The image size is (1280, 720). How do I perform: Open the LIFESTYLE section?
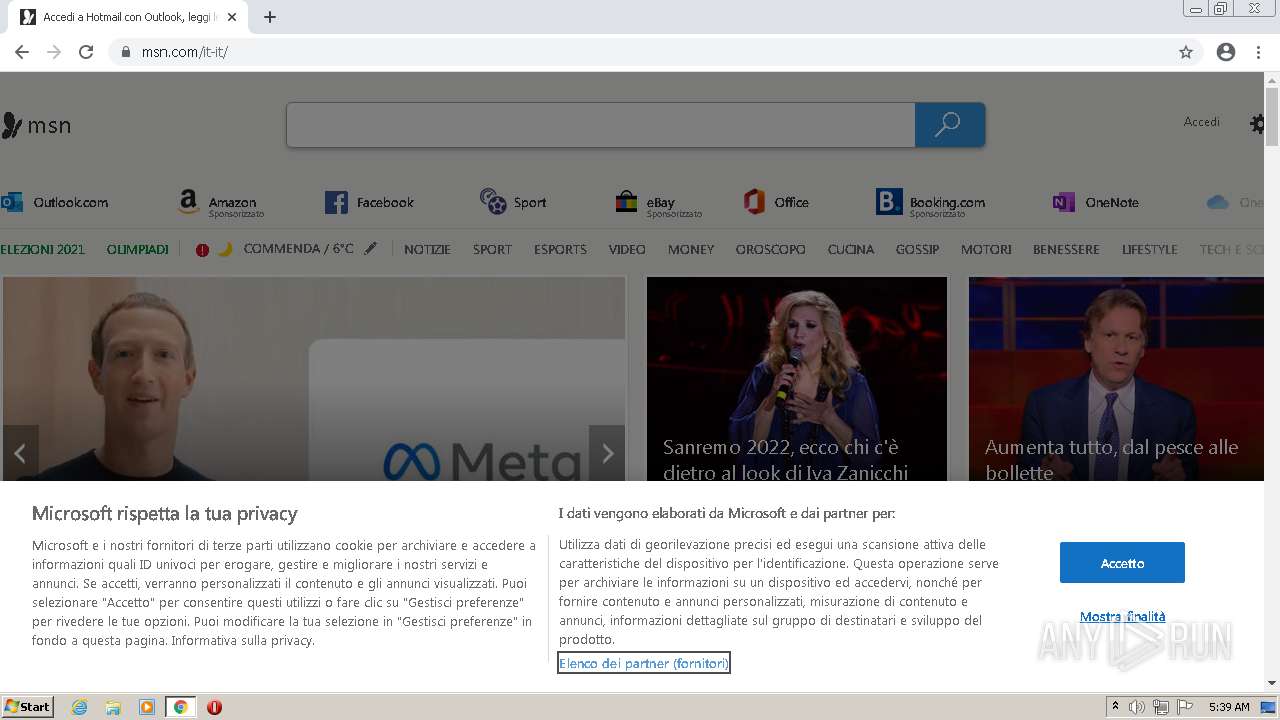1149,249
